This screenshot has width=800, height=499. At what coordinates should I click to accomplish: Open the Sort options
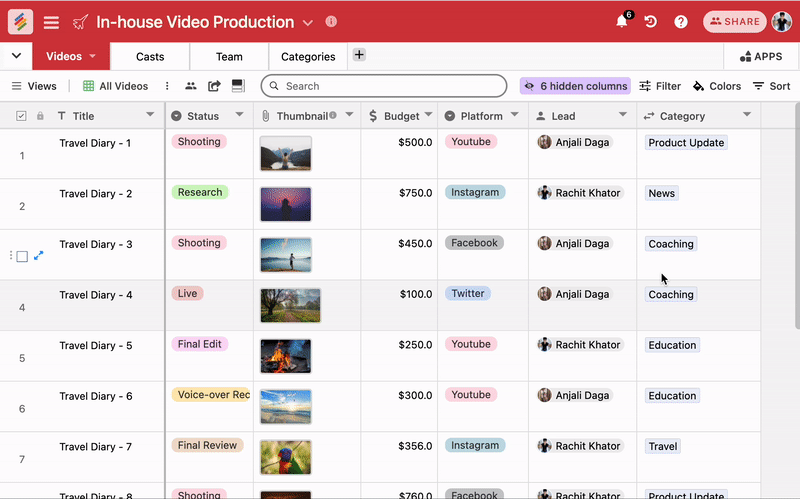coord(771,86)
